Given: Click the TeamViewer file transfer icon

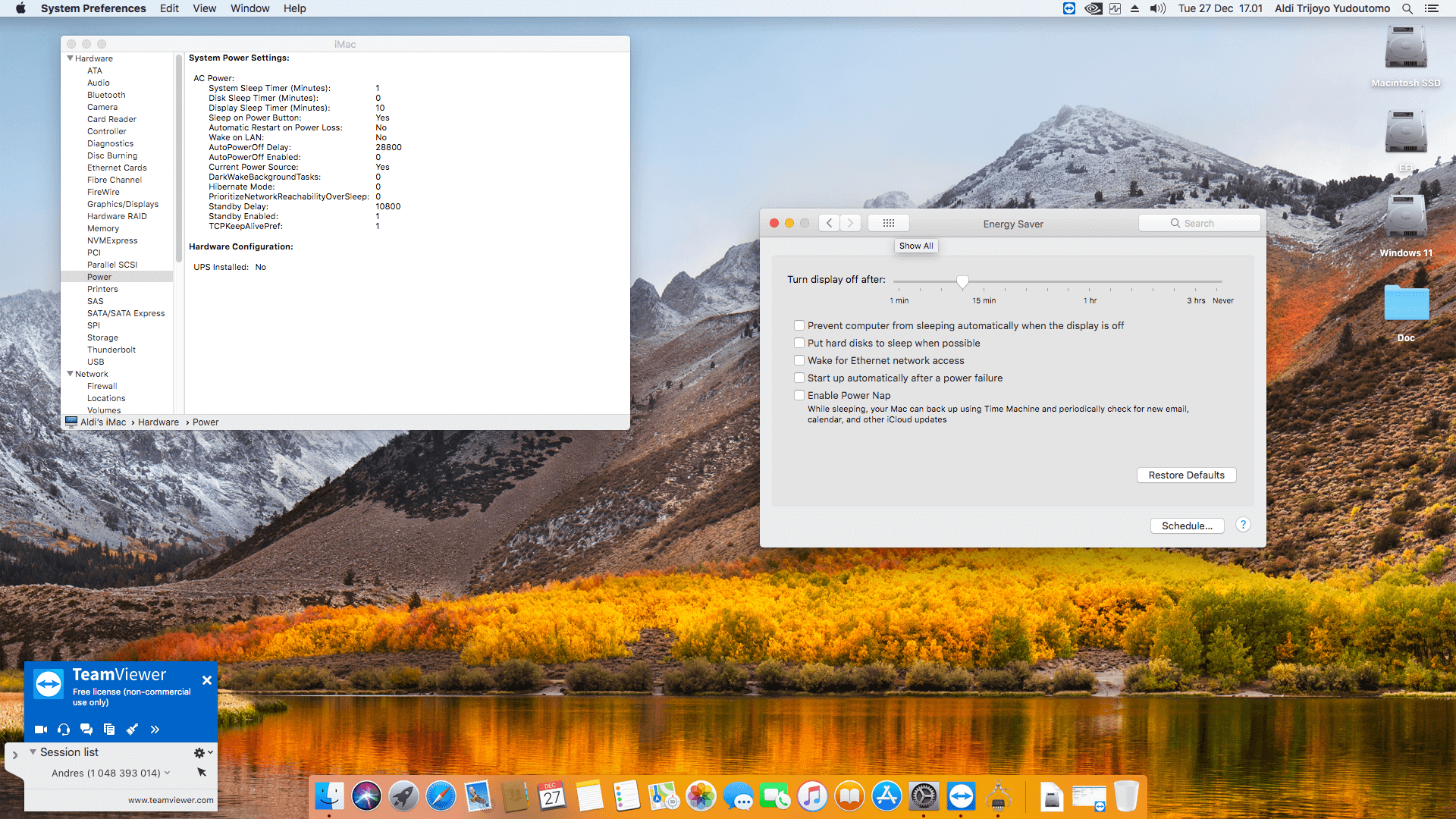Looking at the screenshot, I should 109,730.
